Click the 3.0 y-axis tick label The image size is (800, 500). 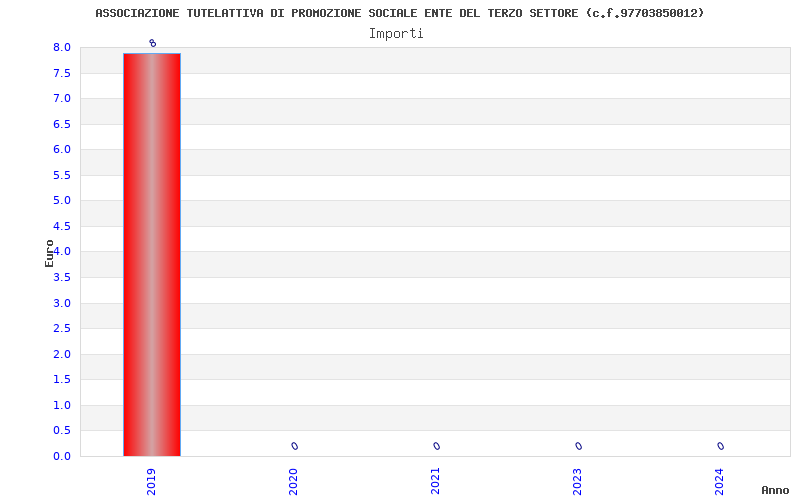tap(62, 303)
